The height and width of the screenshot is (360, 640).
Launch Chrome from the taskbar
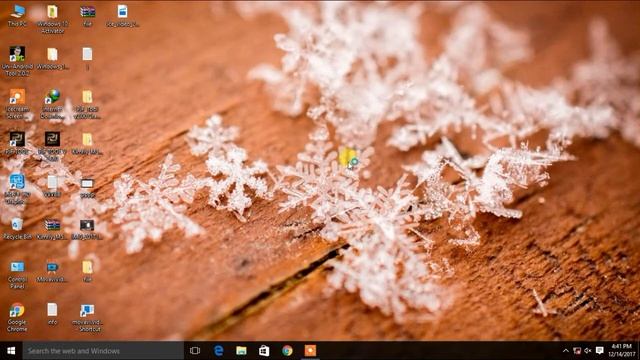[x=287, y=351]
